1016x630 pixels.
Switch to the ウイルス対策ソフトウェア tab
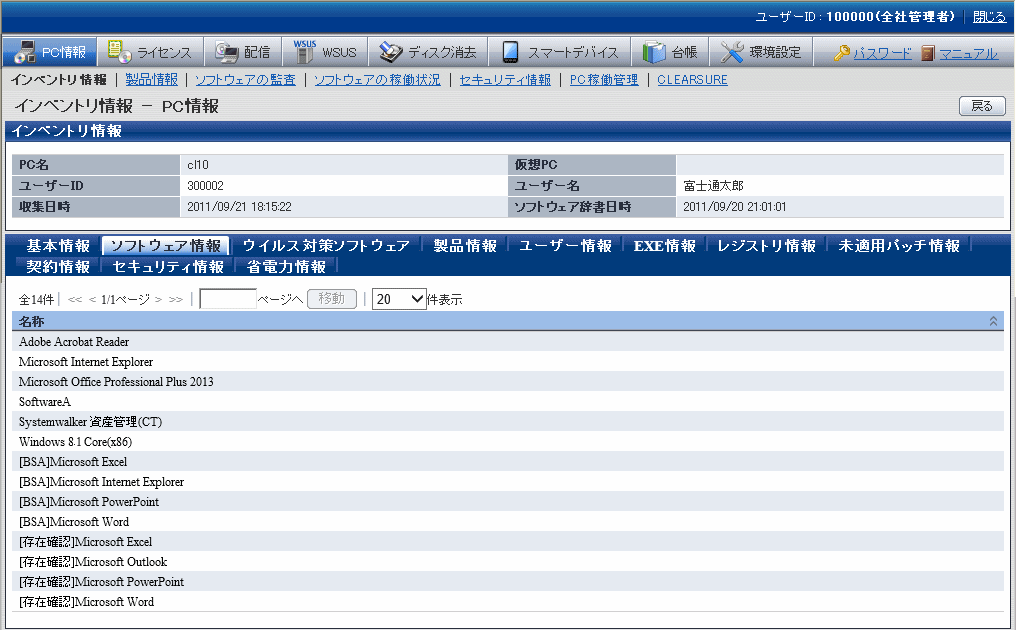326,245
